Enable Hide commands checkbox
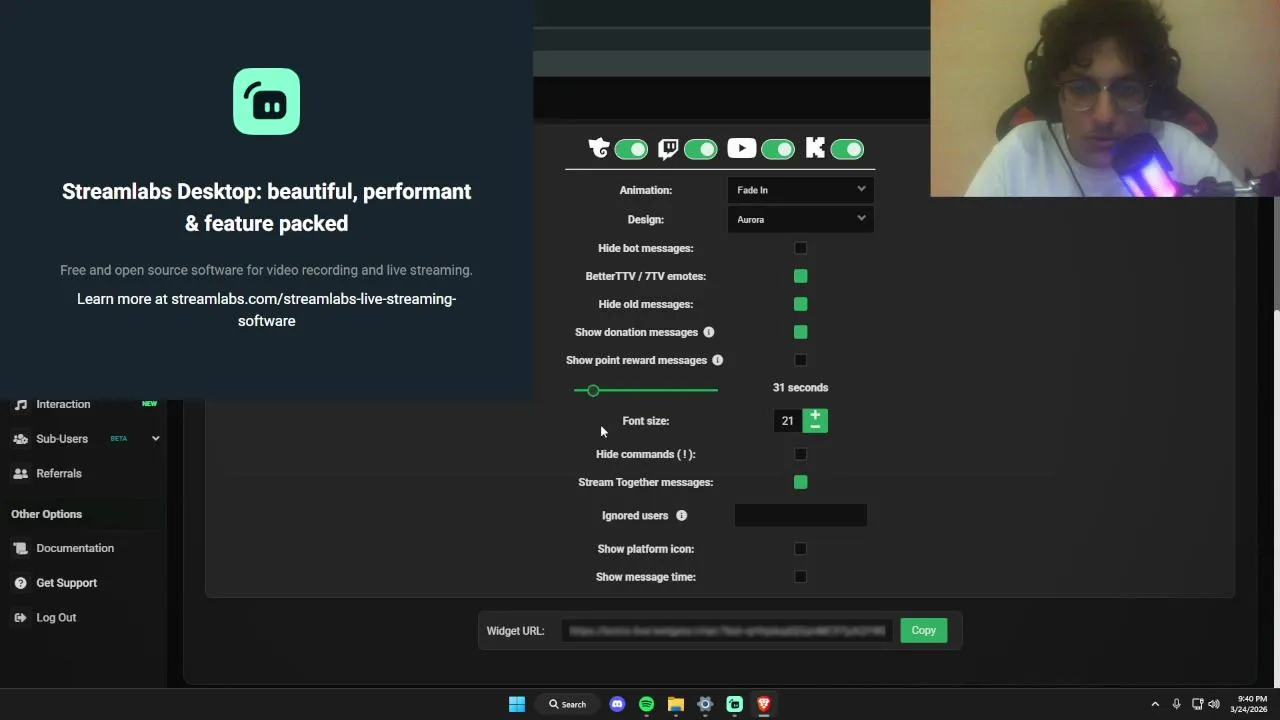 [x=801, y=454]
